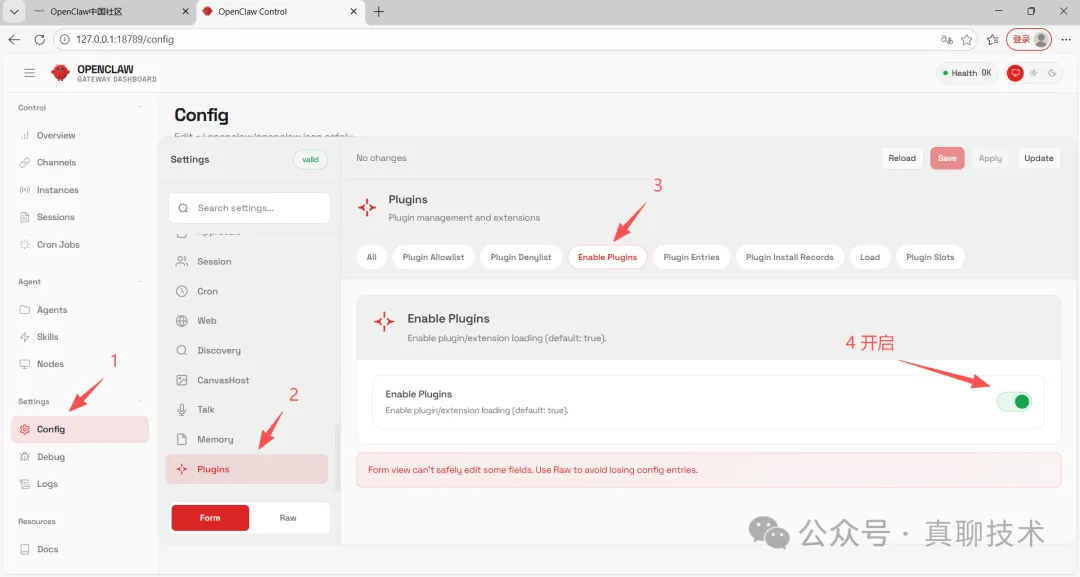Switch config editor to Raw view
Viewport: 1080px width, 577px height.
288,518
